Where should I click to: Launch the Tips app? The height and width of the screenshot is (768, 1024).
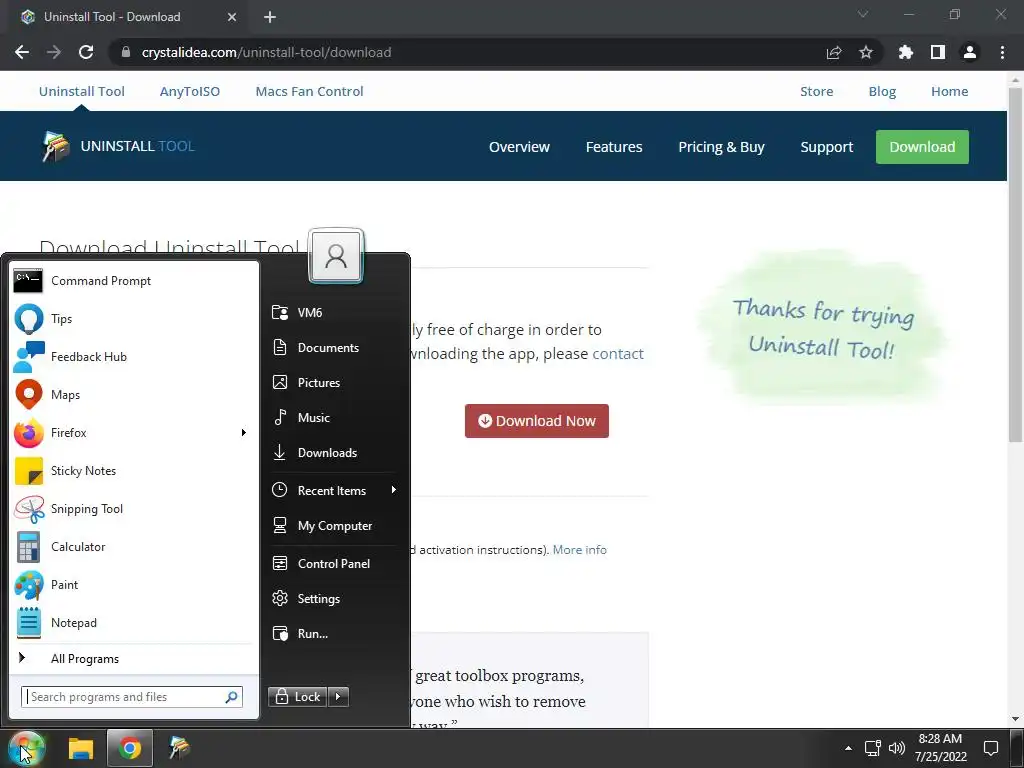tap(133, 319)
